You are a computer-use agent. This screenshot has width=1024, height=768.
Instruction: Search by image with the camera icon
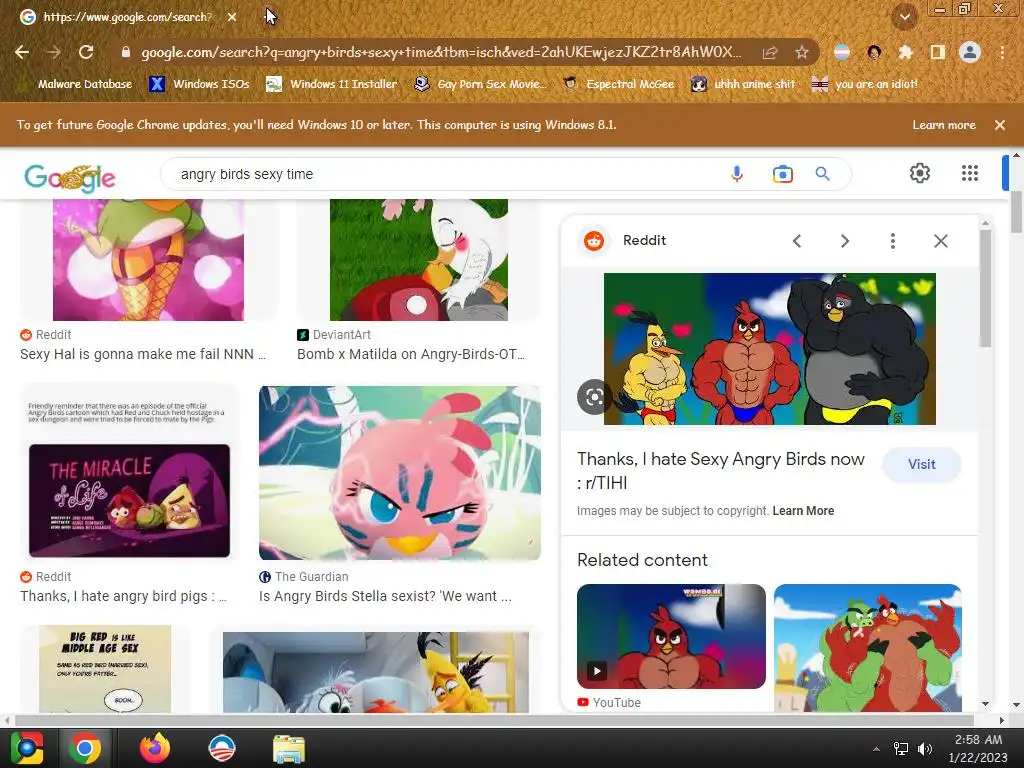[x=782, y=174]
